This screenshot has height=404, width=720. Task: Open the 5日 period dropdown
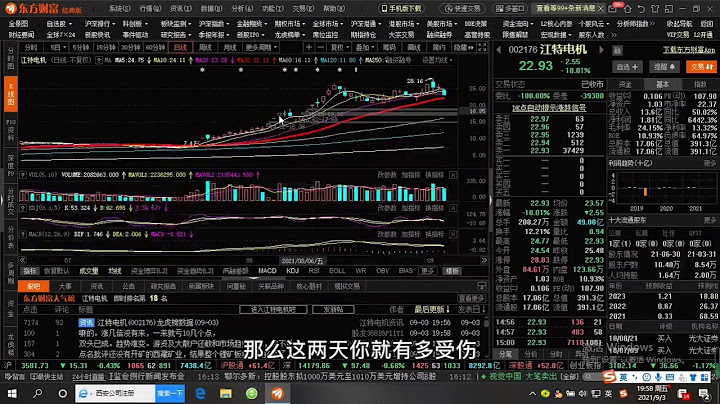[58, 47]
